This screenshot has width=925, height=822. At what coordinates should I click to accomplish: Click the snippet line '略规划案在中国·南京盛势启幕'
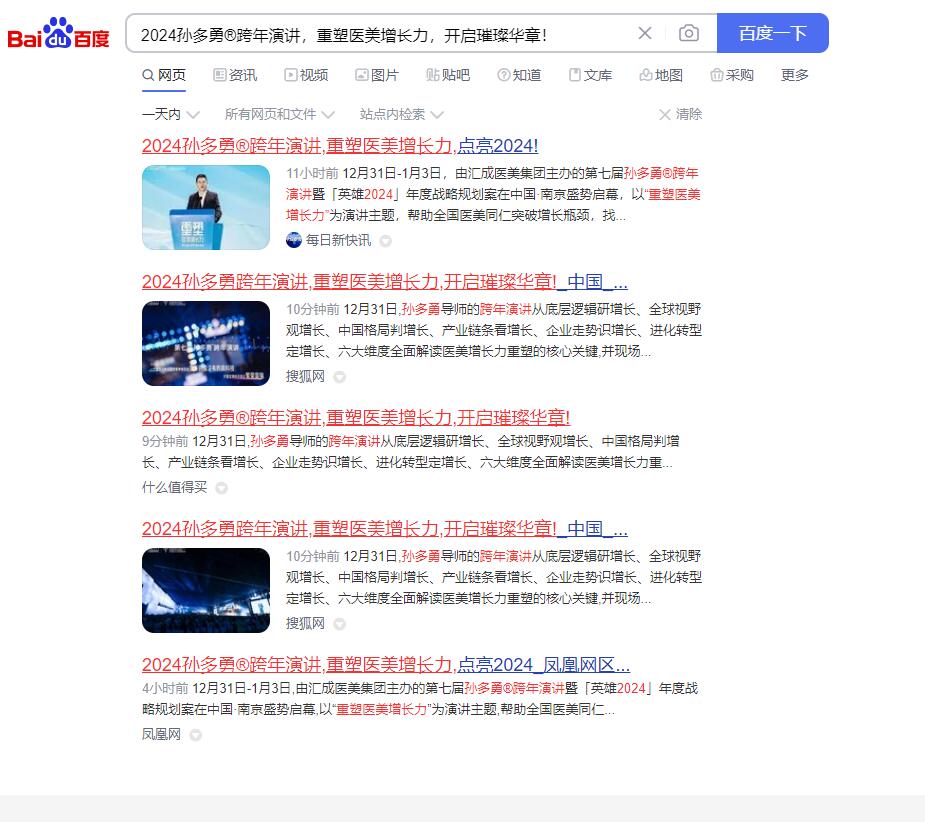click(x=378, y=710)
